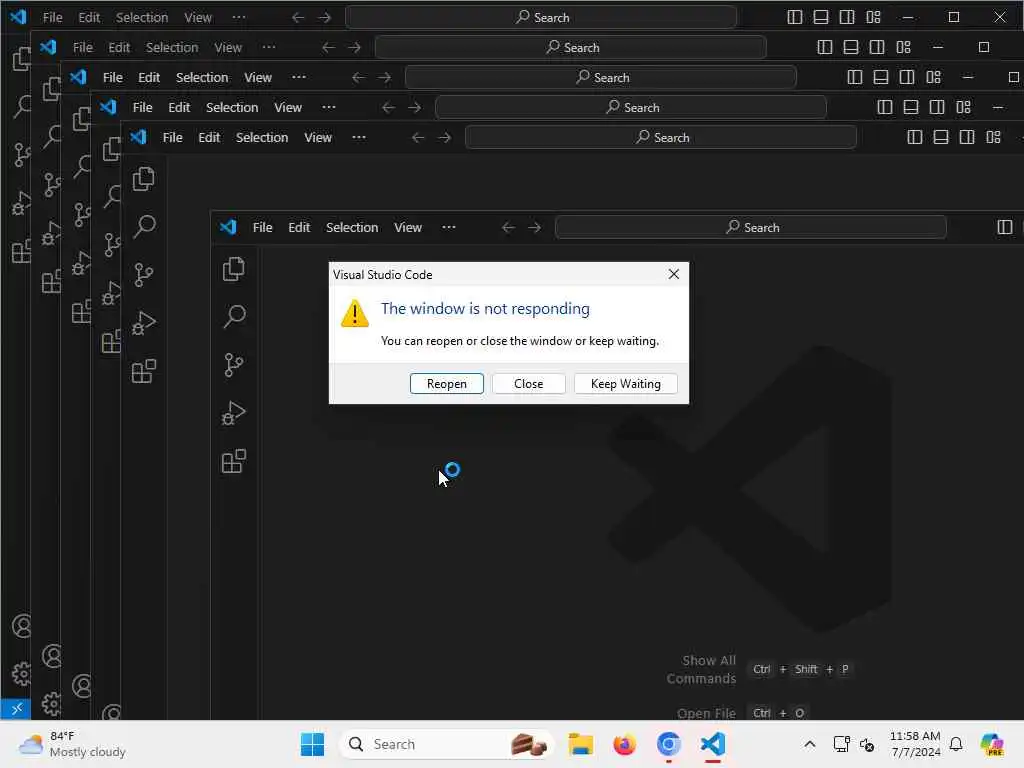
Task: Click command center Search in second window
Action: 660,137
